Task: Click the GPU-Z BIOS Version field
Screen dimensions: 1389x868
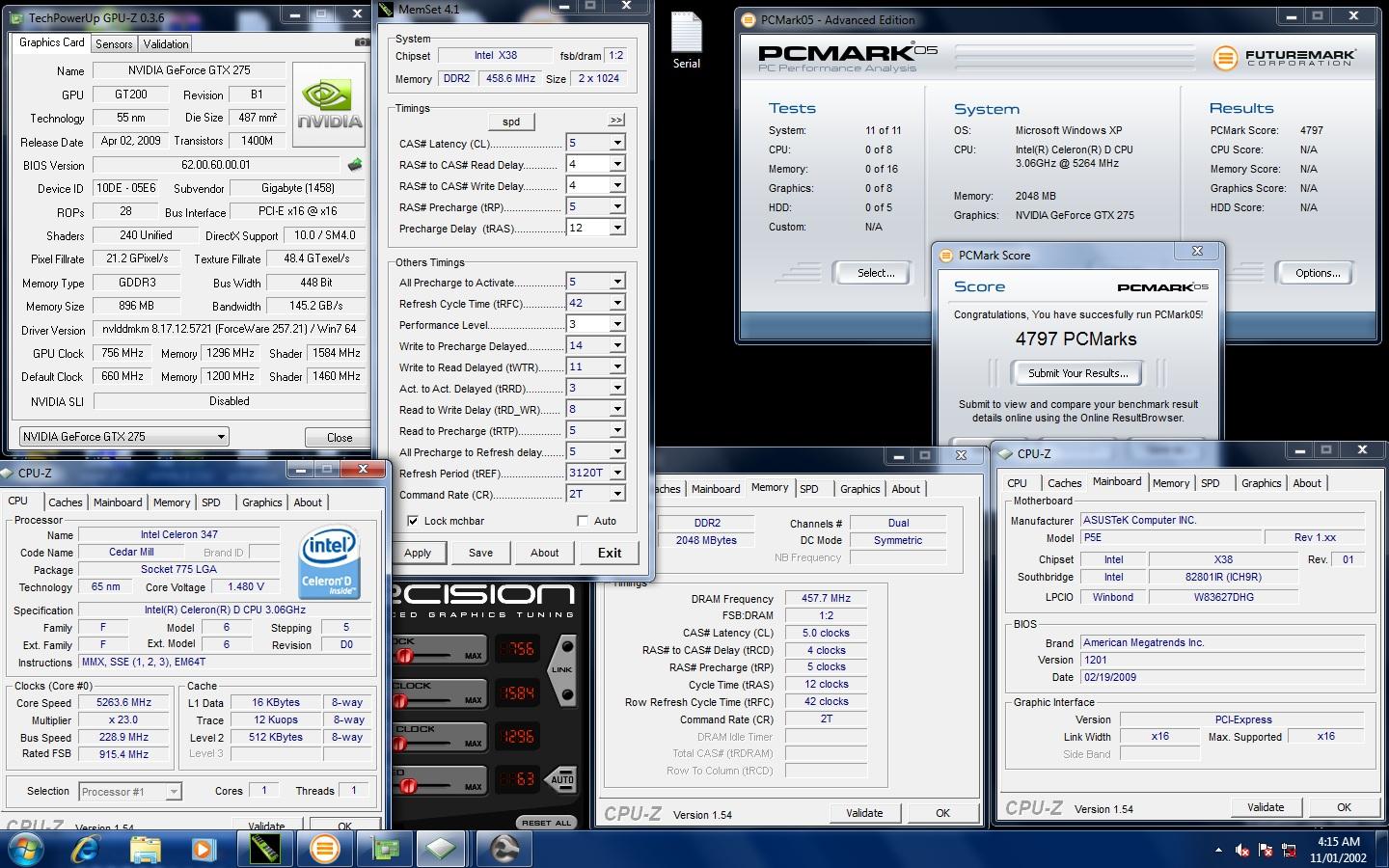Action: click(216, 165)
